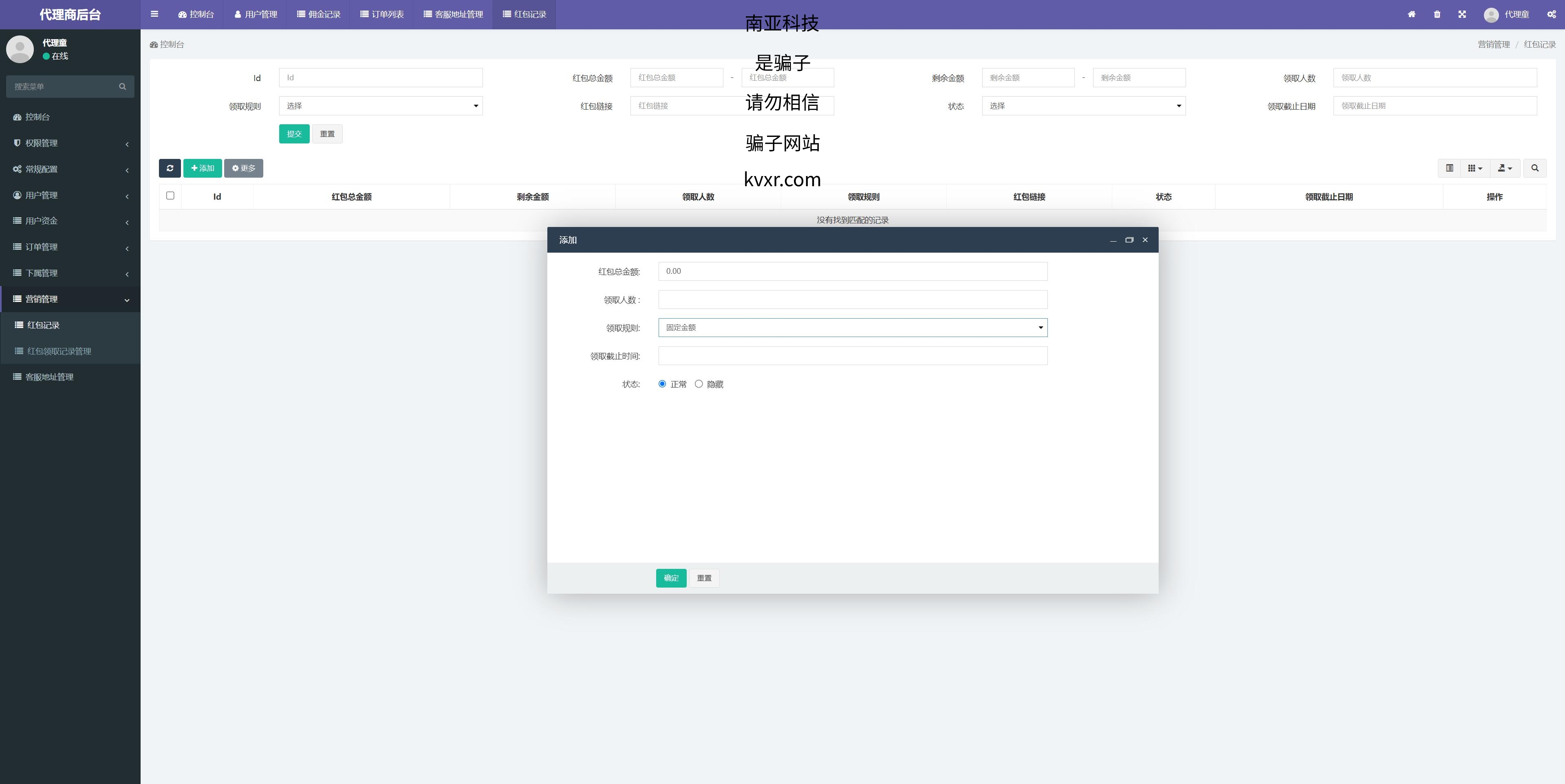Screen dimensions: 1565x784
Task: Switch to 红包记录 top tab
Action: [x=524, y=15]
